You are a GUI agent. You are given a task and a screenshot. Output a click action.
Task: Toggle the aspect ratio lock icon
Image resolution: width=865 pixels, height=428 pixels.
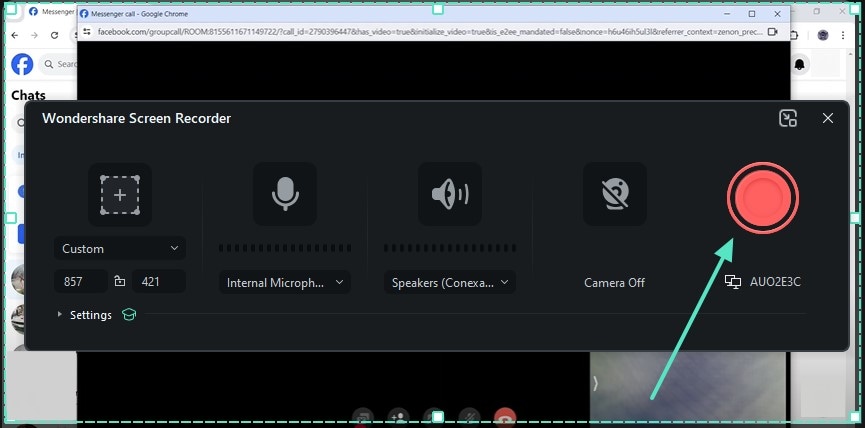pos(120,281)
